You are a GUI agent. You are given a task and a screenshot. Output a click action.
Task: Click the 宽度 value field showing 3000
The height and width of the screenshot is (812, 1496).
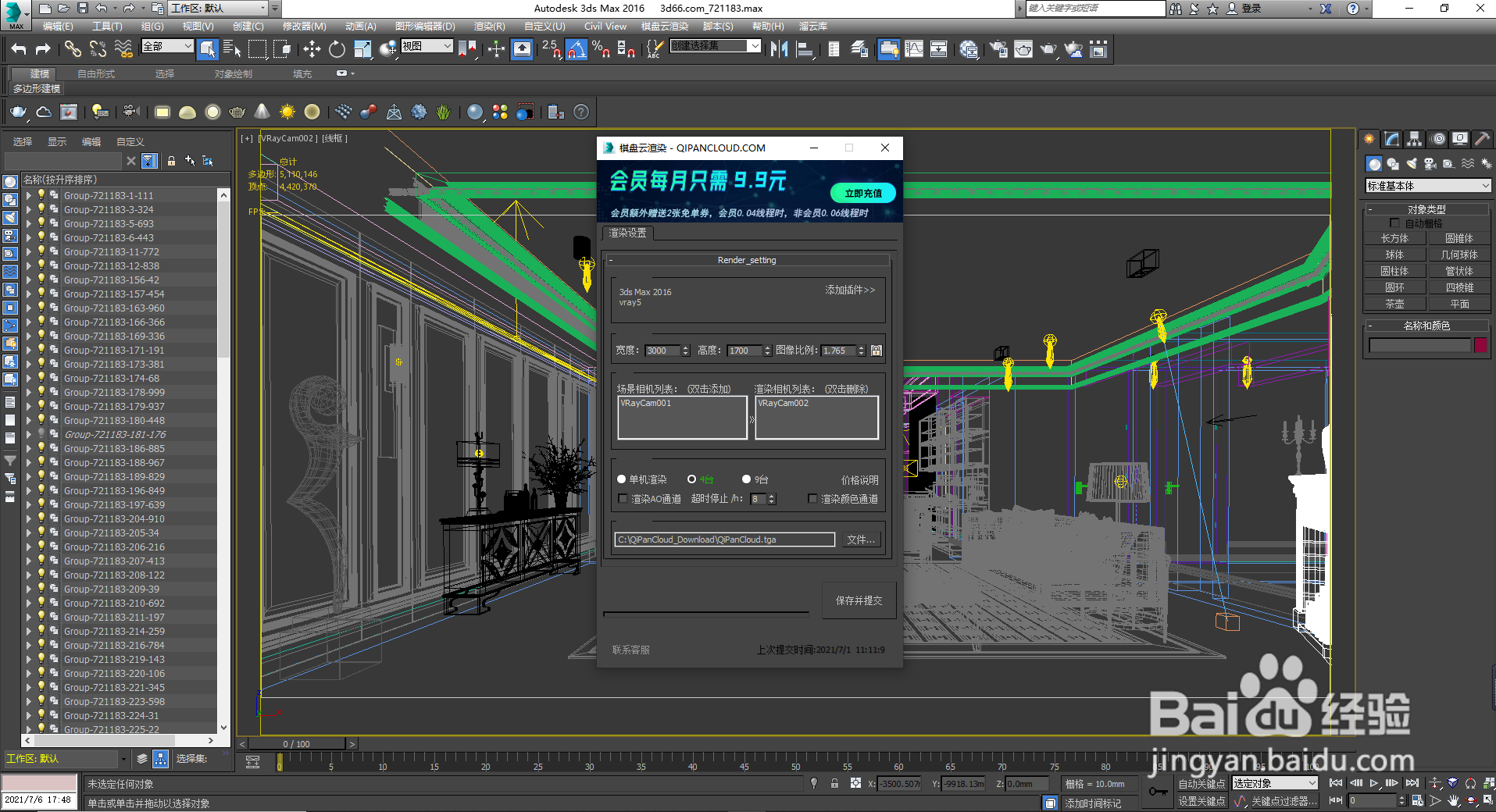(663, 351)
